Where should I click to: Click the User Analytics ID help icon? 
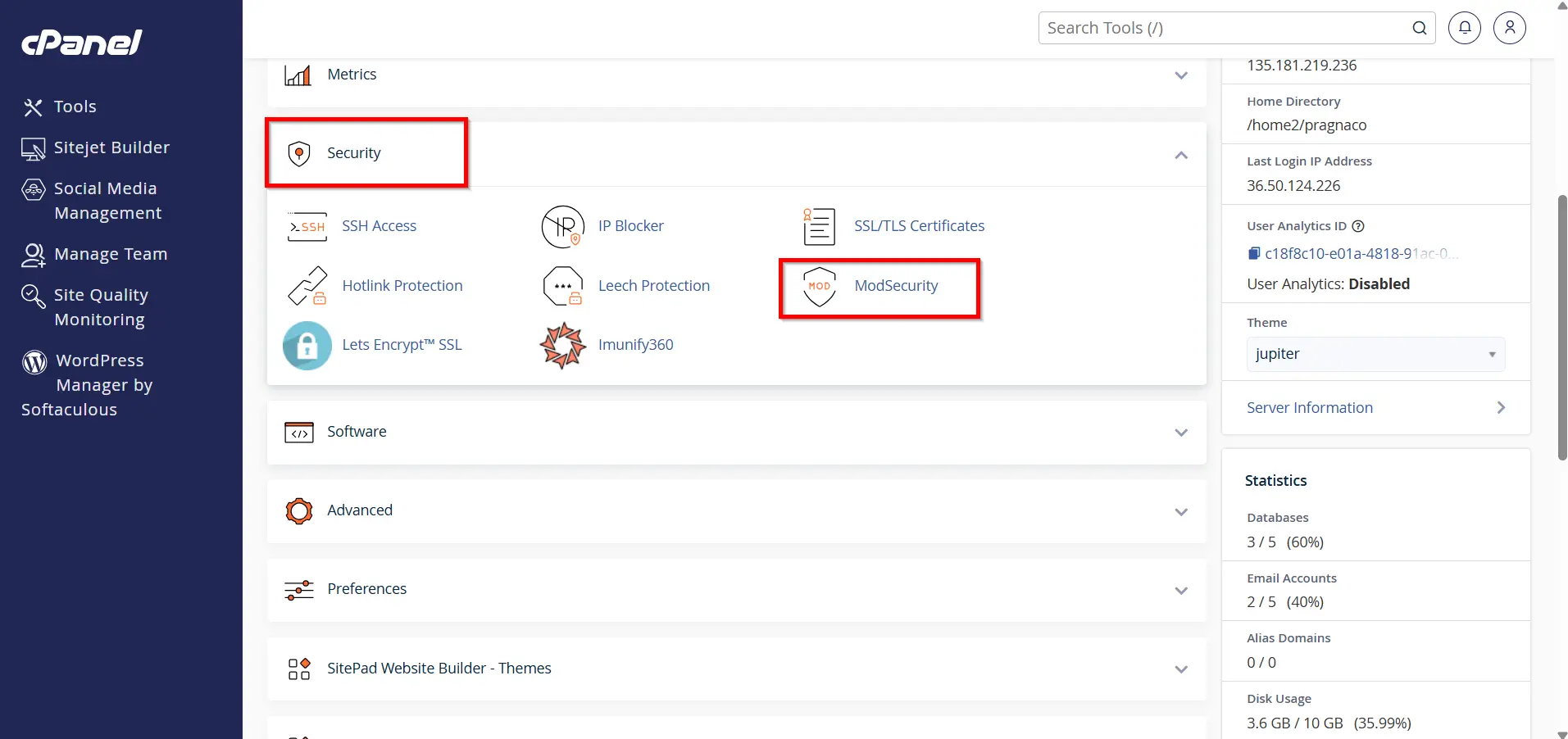click(1358, 226)
